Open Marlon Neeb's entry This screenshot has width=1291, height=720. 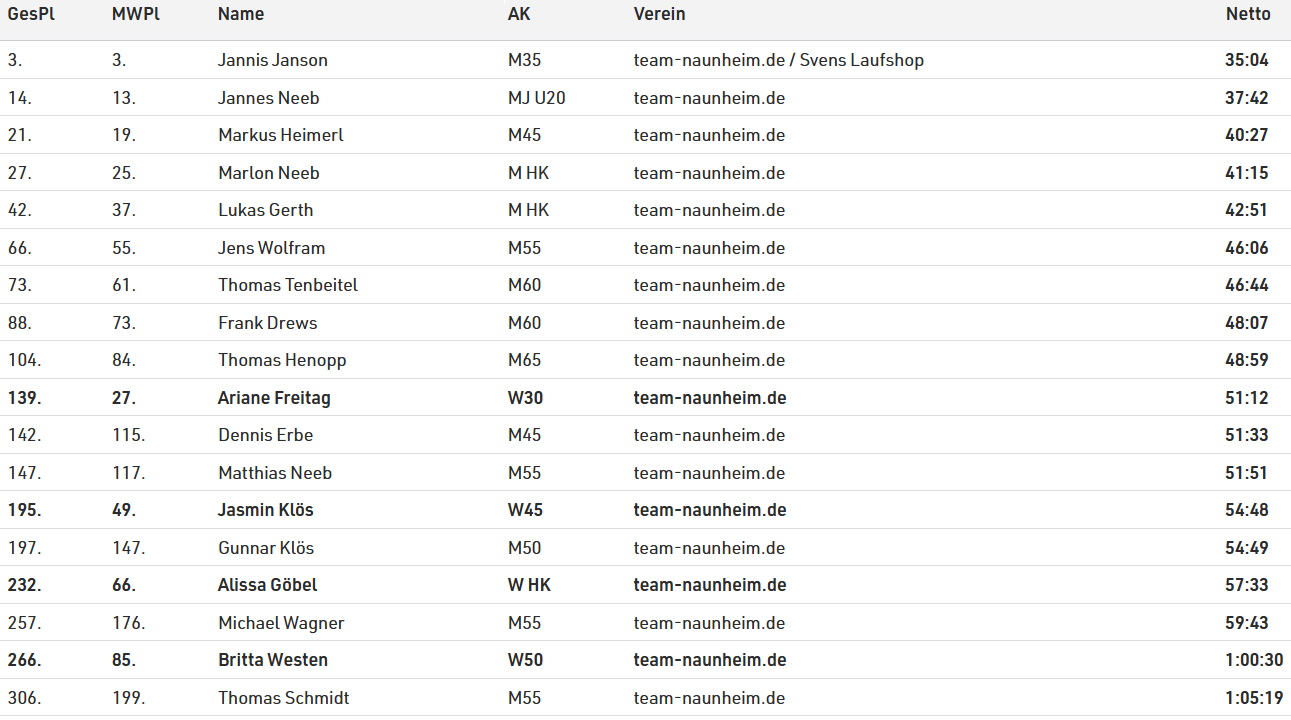tap(269, 173)
